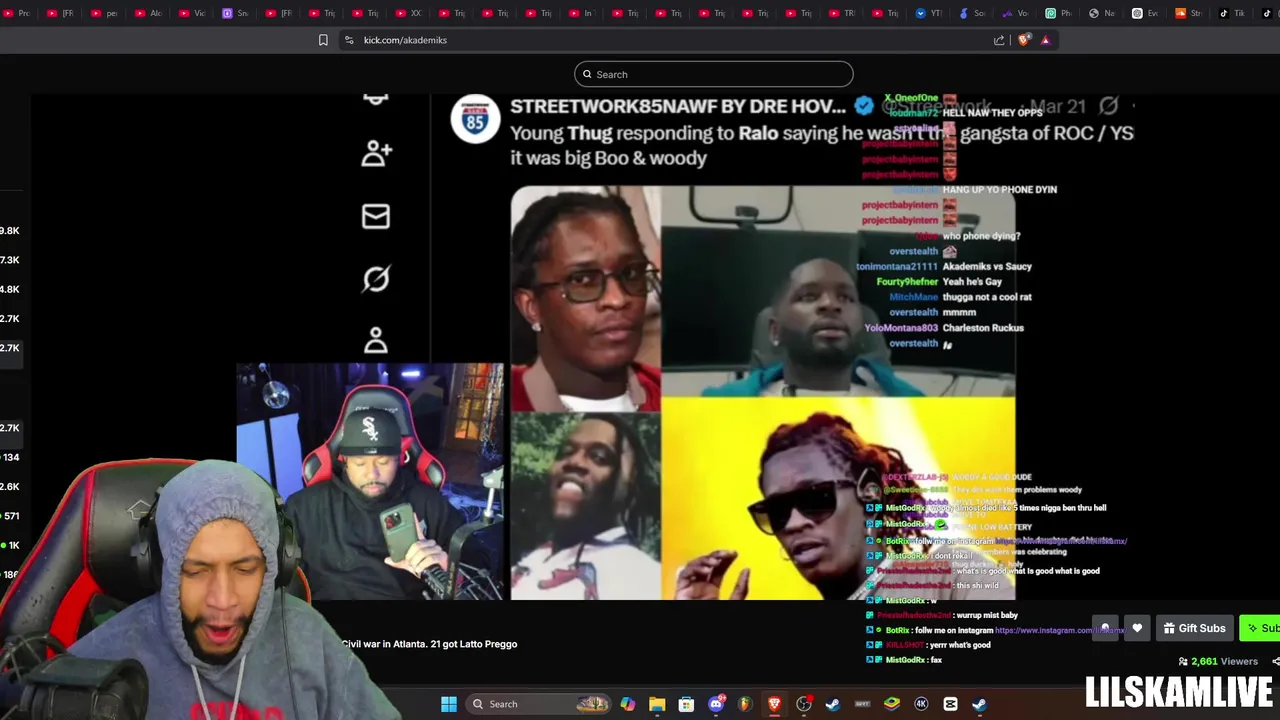Switch to the TikTok browser tab
The height and width of the screenshot is (720, 1280).
1231,13
